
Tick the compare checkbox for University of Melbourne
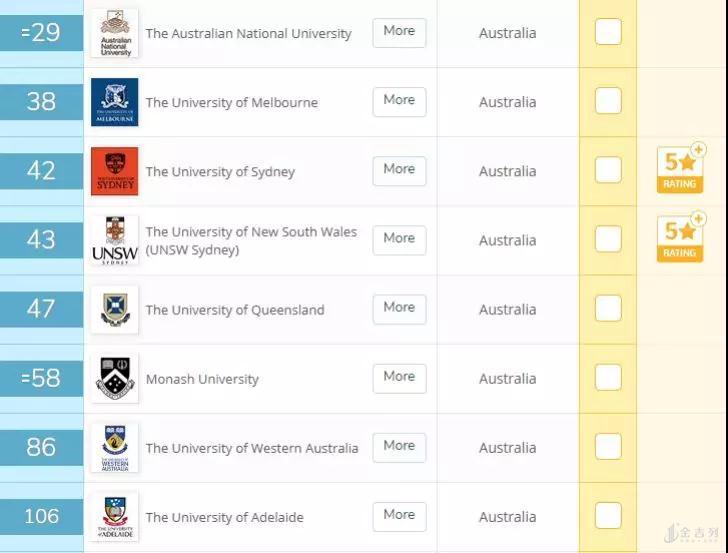[x=608, y=101]
